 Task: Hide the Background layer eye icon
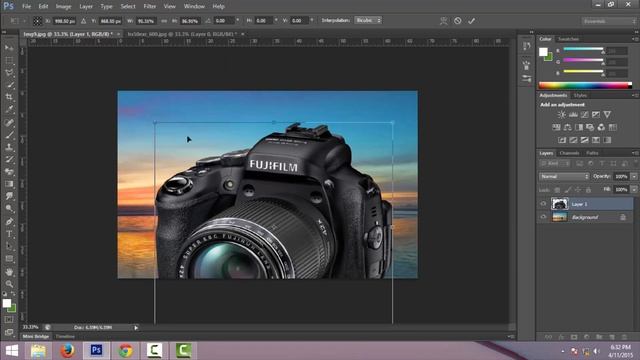click(543, 217)
